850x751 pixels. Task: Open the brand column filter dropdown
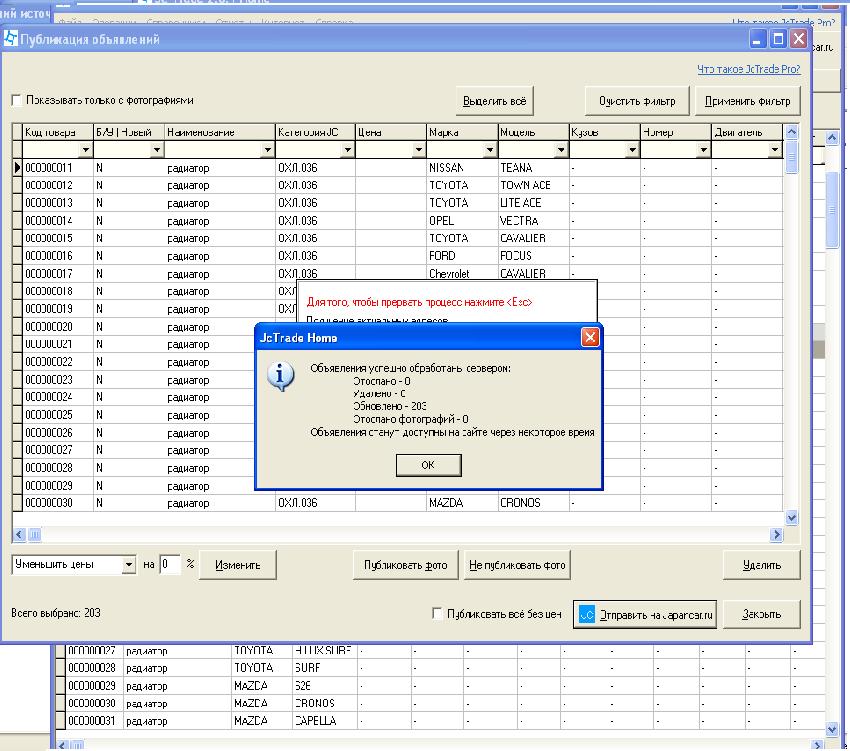(490, 150)
